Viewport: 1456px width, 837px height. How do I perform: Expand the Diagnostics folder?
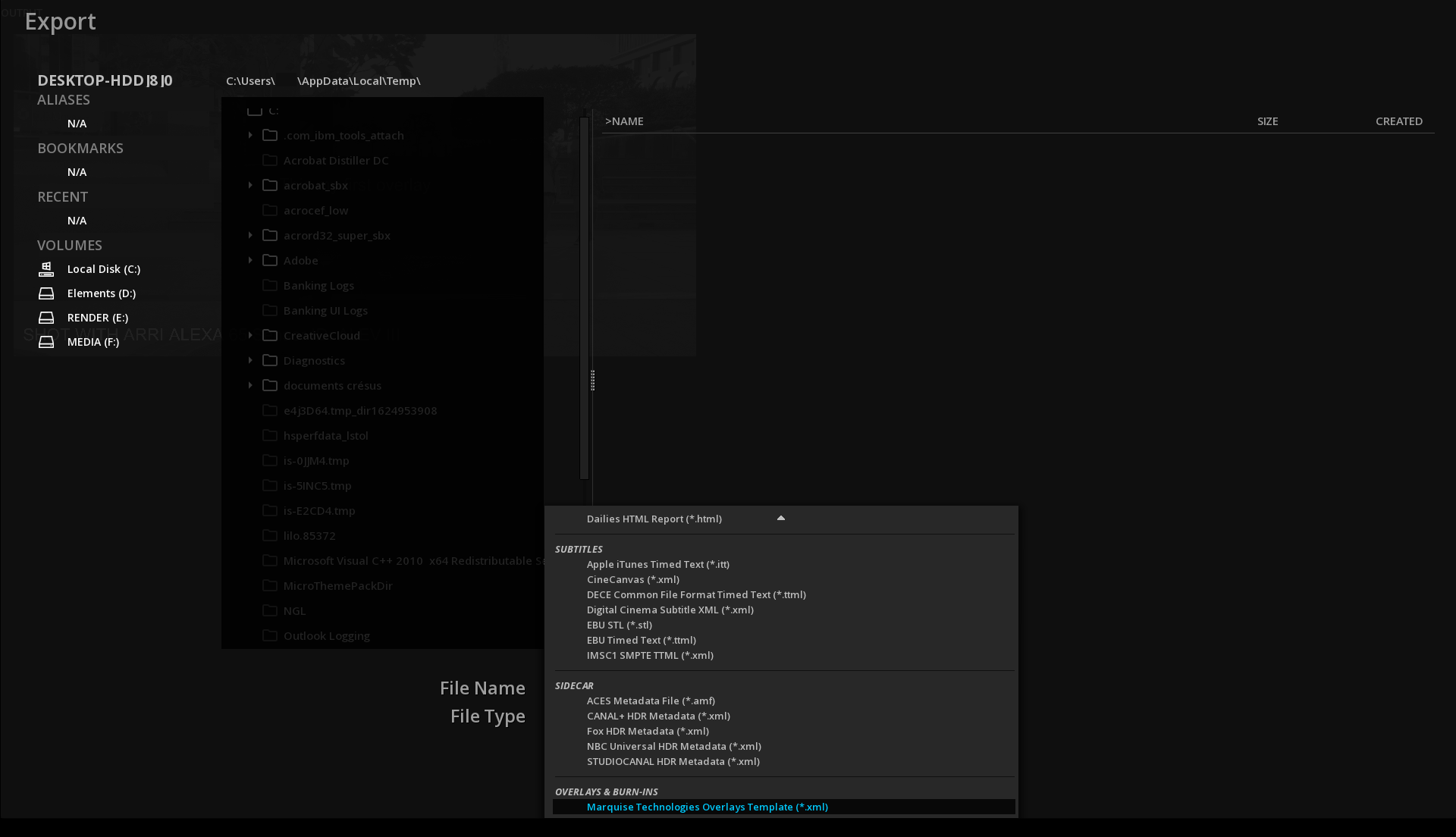[x=250, y=360]
